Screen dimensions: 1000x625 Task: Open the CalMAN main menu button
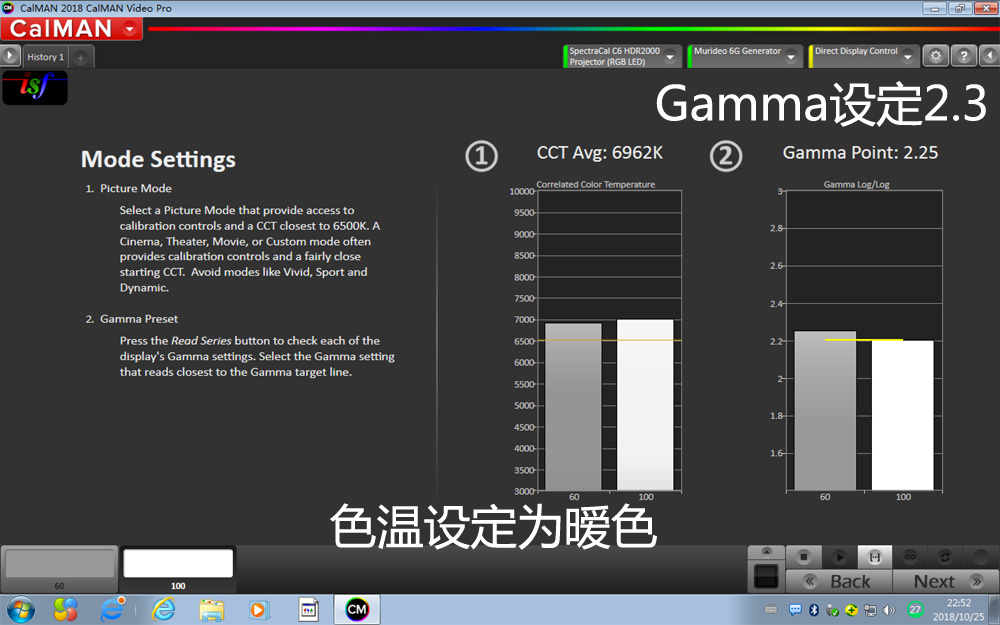(71, 29)
